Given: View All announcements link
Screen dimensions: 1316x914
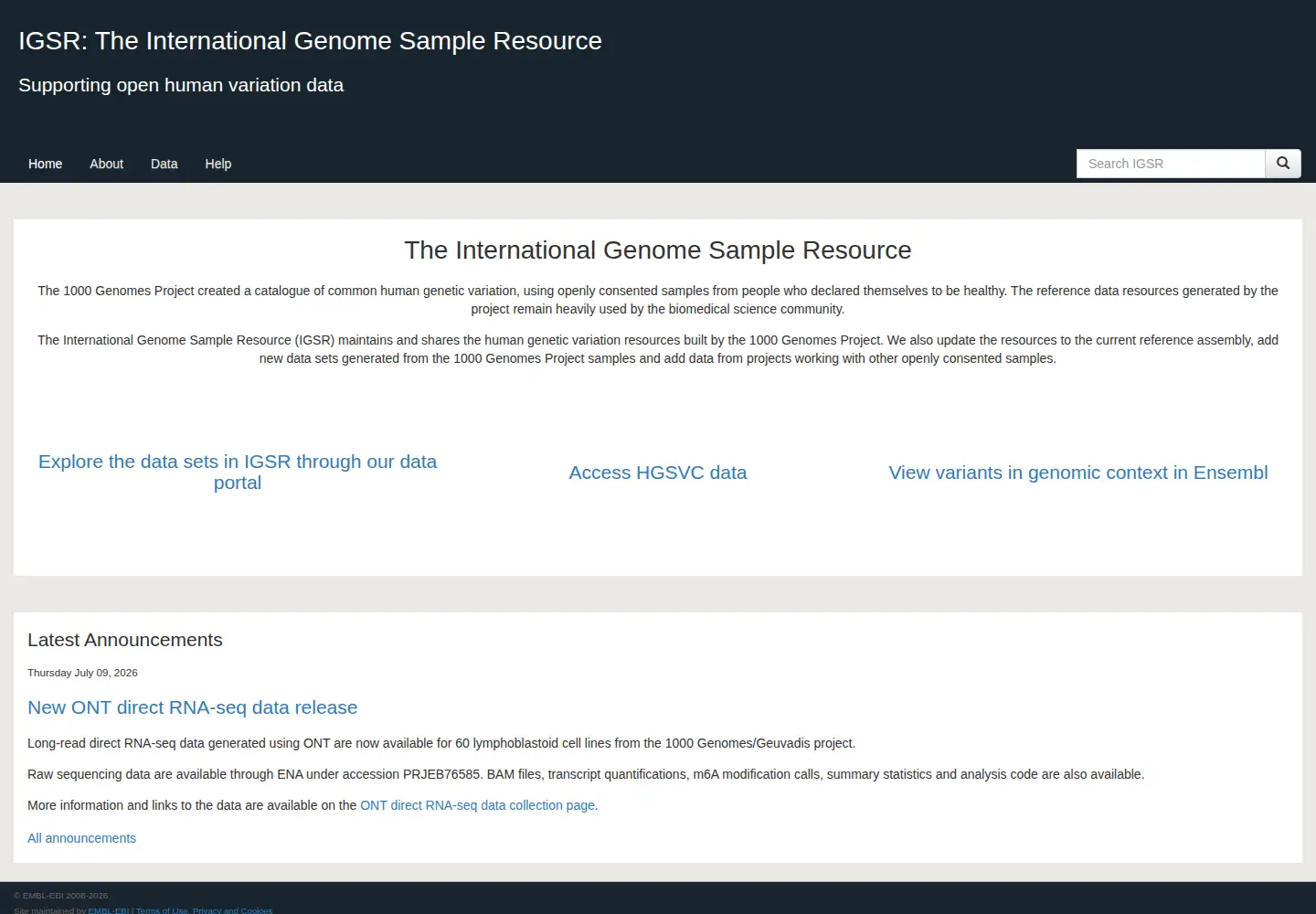Looking at the screenshot, I should [x=81, y=838].
